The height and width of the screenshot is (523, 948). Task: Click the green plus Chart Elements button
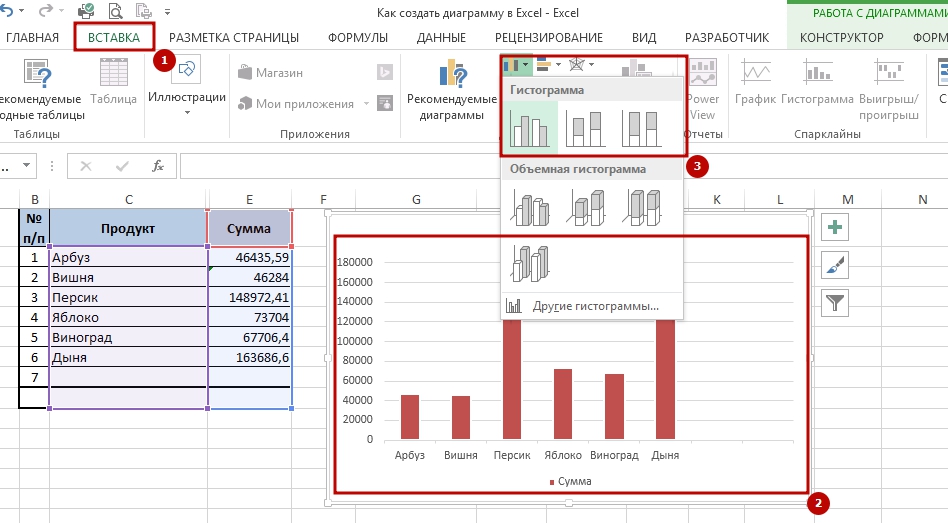(835, 229)
